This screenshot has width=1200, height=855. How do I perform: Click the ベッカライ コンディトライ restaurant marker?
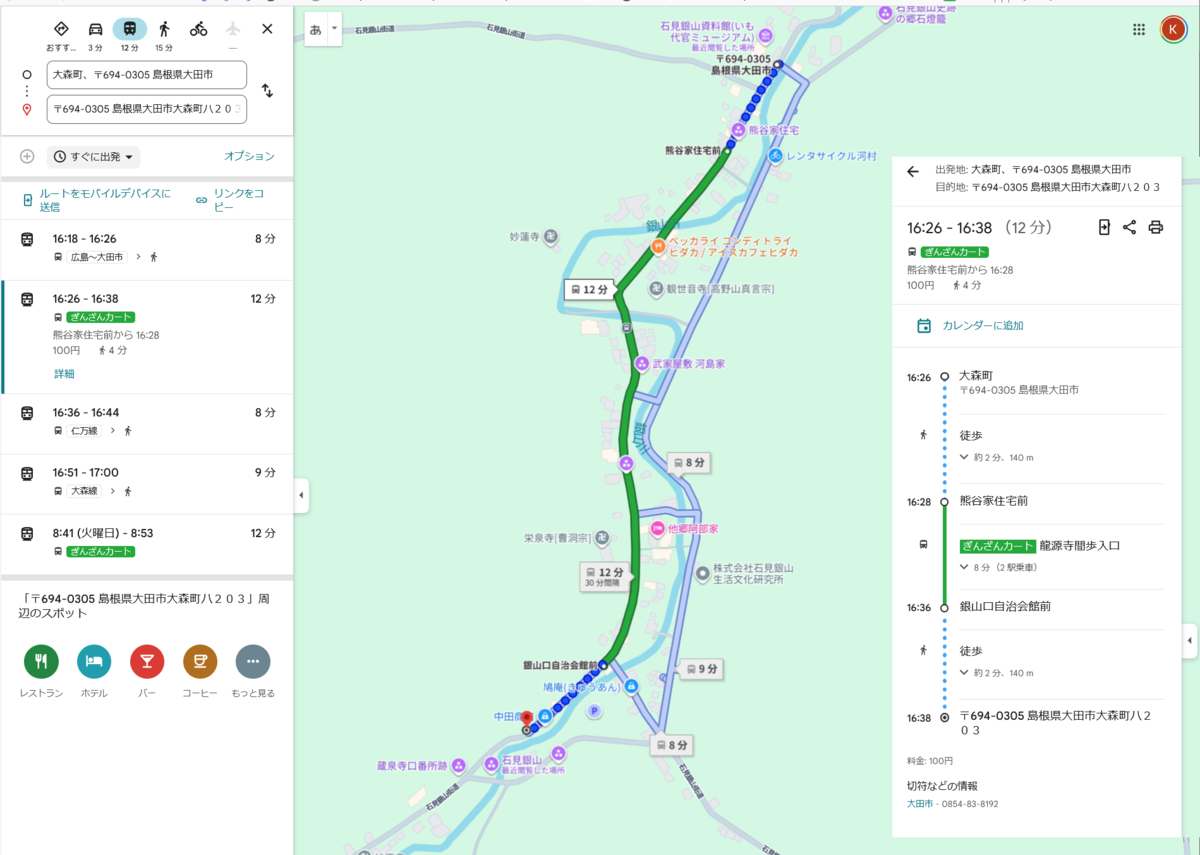[658, 246]
